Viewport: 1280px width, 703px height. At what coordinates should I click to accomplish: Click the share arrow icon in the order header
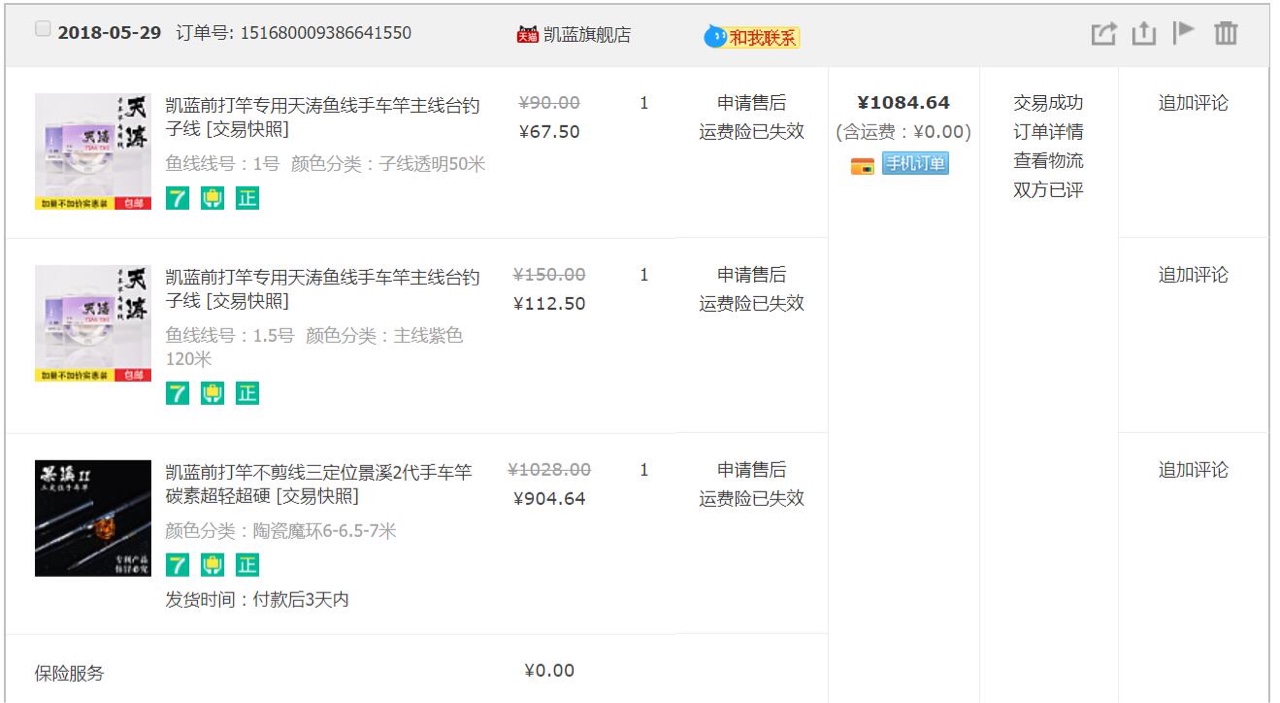[1103, 33]
